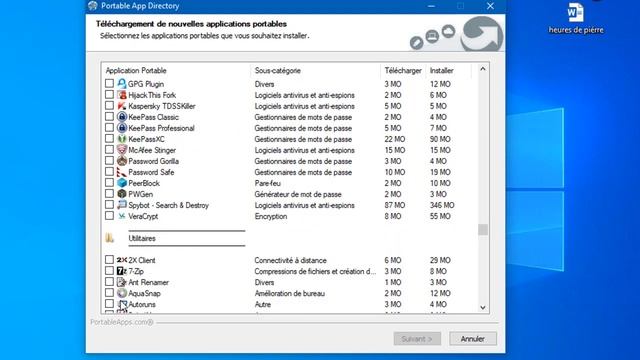The image size is (640, 360).
Task: Click the VeraCrypt icon
Action: tap(122, 216)
